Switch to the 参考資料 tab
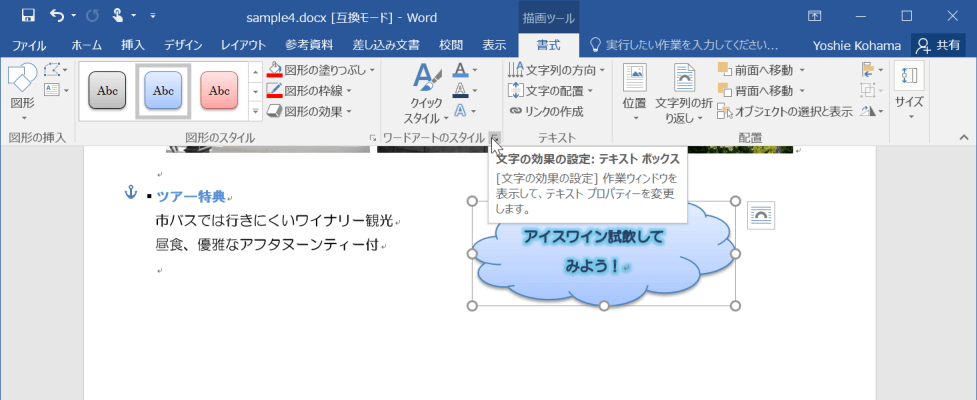The width and height of the screenshot is (977, 400). [309, 45]
